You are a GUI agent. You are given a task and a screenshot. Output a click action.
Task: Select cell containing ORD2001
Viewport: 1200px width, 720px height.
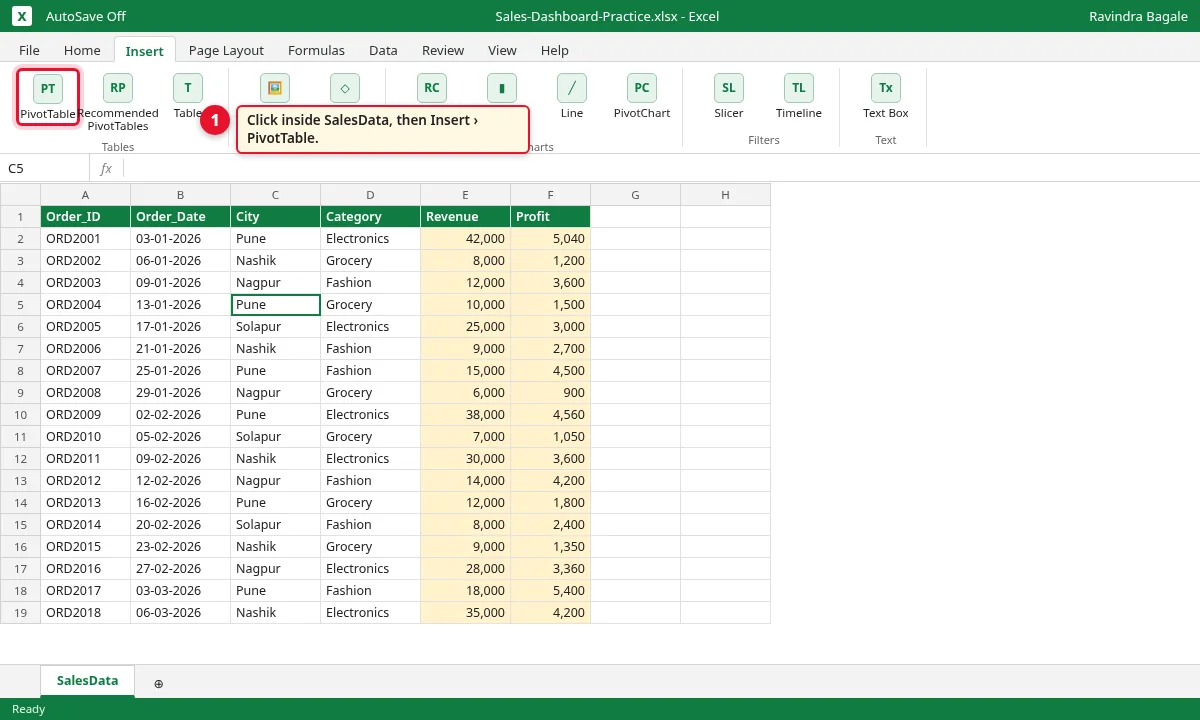tap(85, 238)
